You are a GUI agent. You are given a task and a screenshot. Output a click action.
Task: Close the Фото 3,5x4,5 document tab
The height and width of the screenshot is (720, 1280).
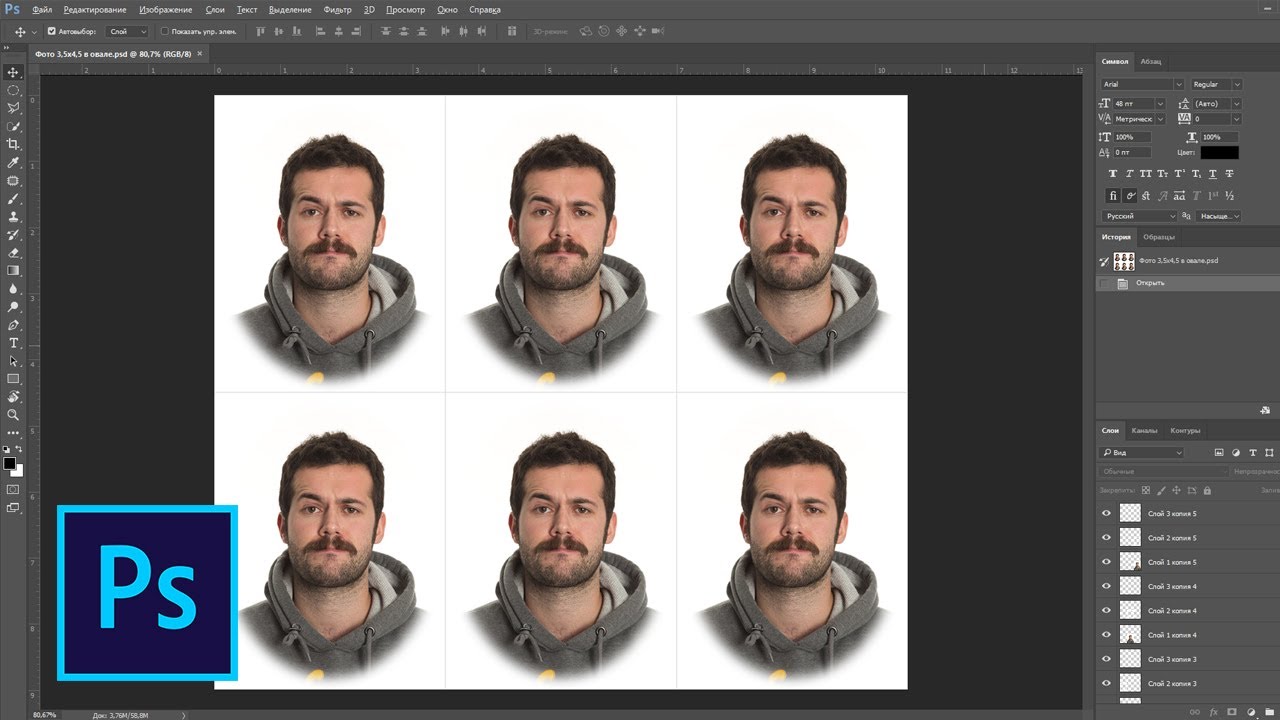coord(199,53)
